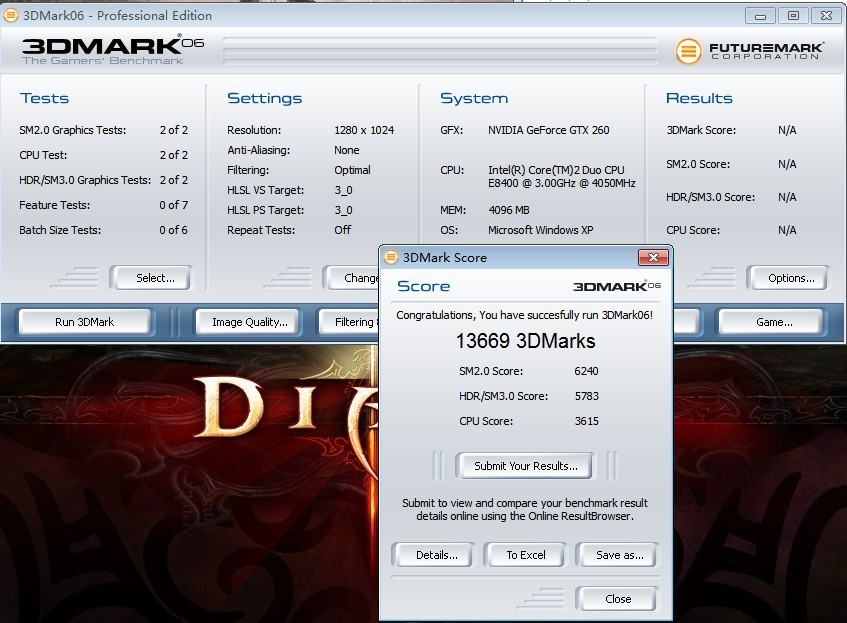The image size is (847, 623).
Task: Open the Options... button under Results
Action: [x=788, y=278]
